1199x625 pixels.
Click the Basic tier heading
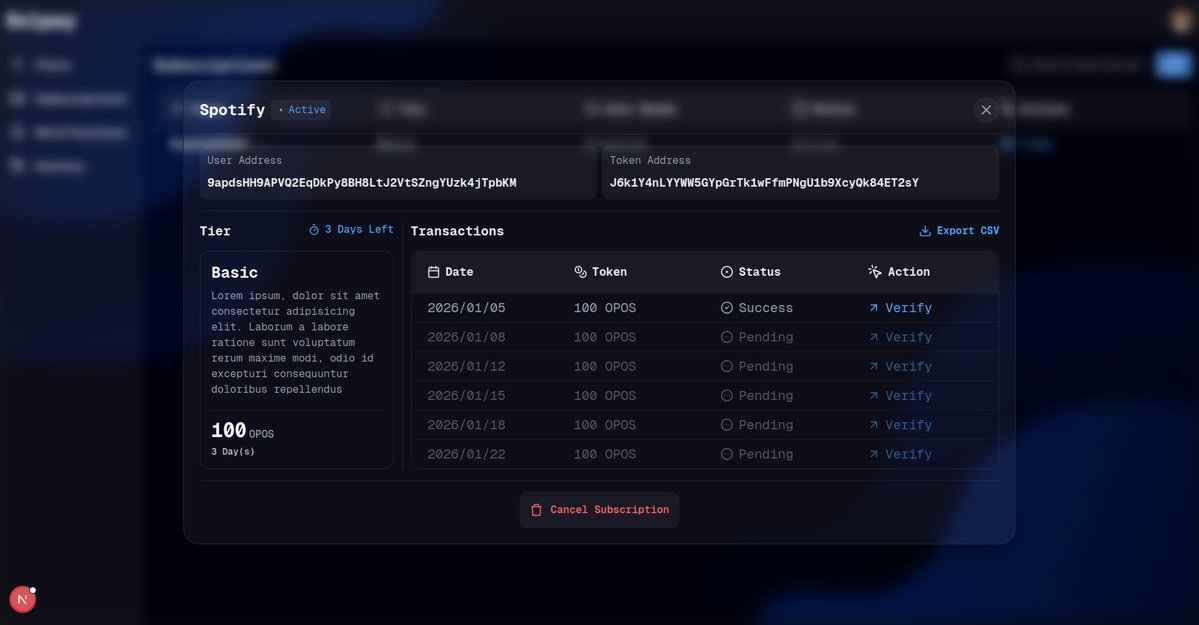pos(234,272)
